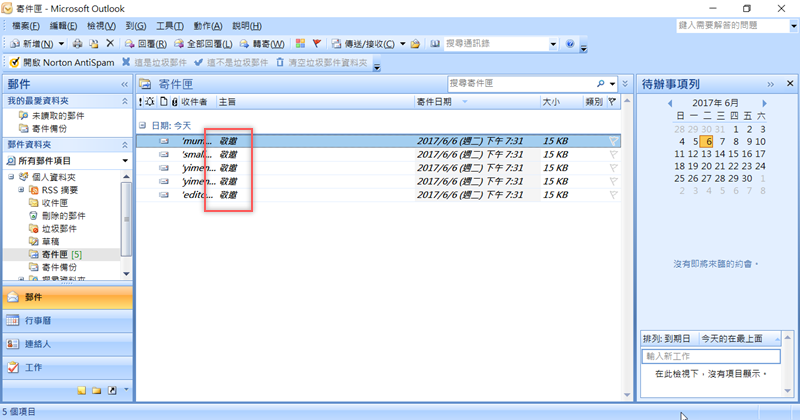Click the Address Book icon
This screenshot has width=800, height=420.
point(435,44)
